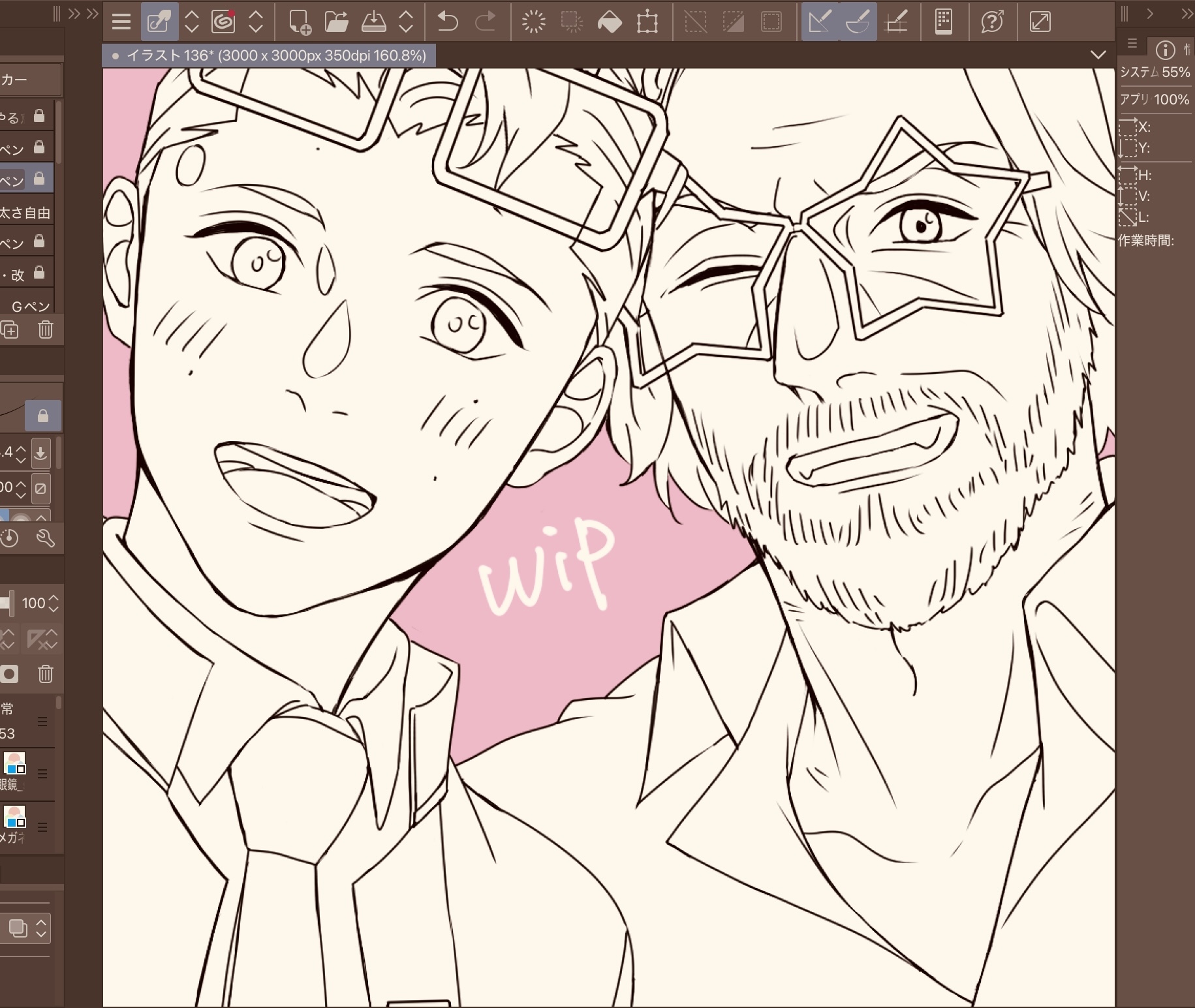Click the システム 55% memory readout
The image size is (1195, 1008).
pyautogui.click(x=1155, y=72)
